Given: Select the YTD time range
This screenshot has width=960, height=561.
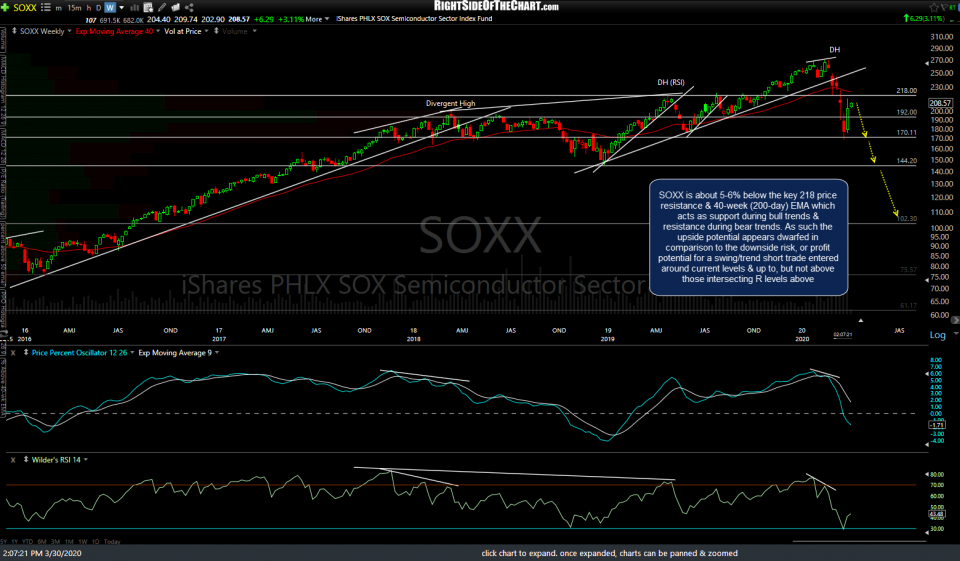Looking at the screenshot, I should (x=28, y=541).
